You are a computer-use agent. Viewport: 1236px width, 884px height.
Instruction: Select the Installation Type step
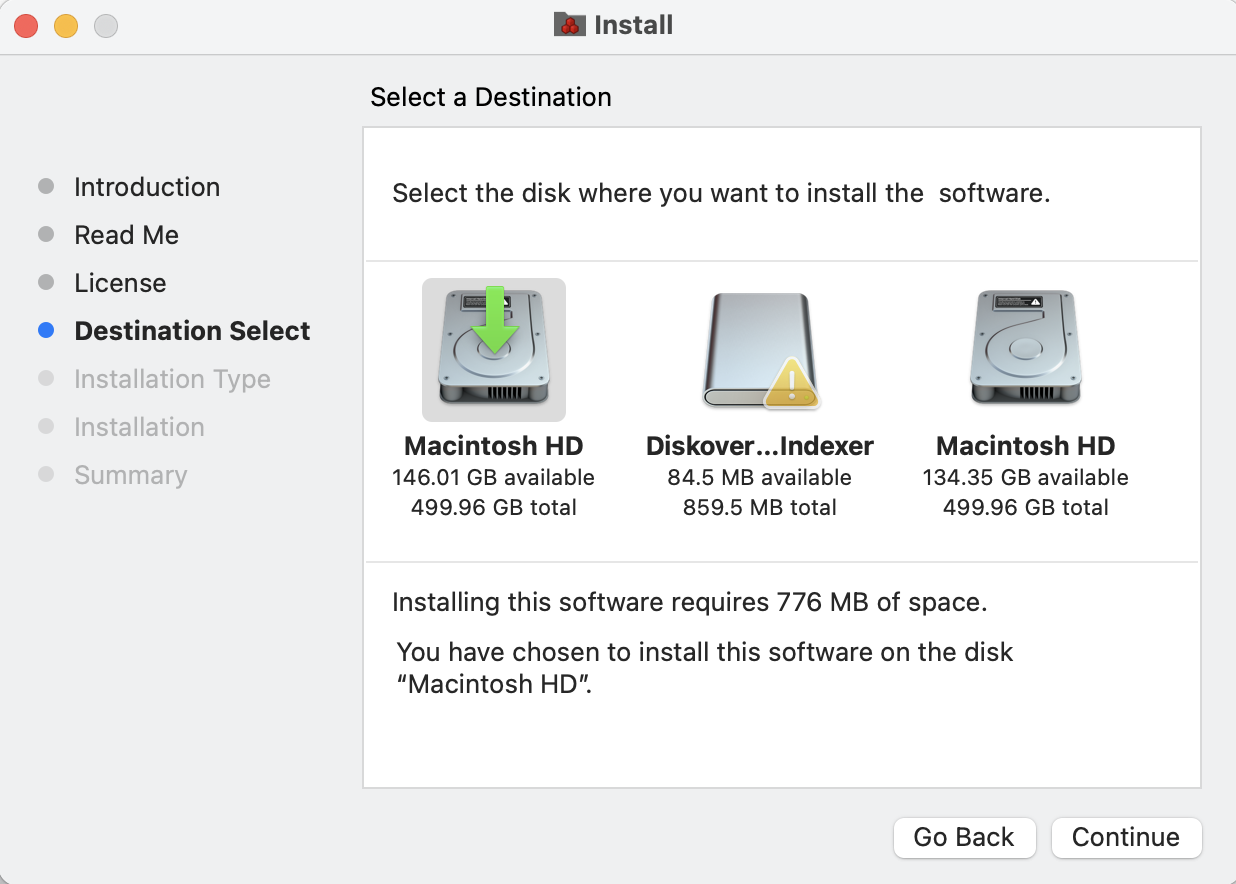click(171, 378)
